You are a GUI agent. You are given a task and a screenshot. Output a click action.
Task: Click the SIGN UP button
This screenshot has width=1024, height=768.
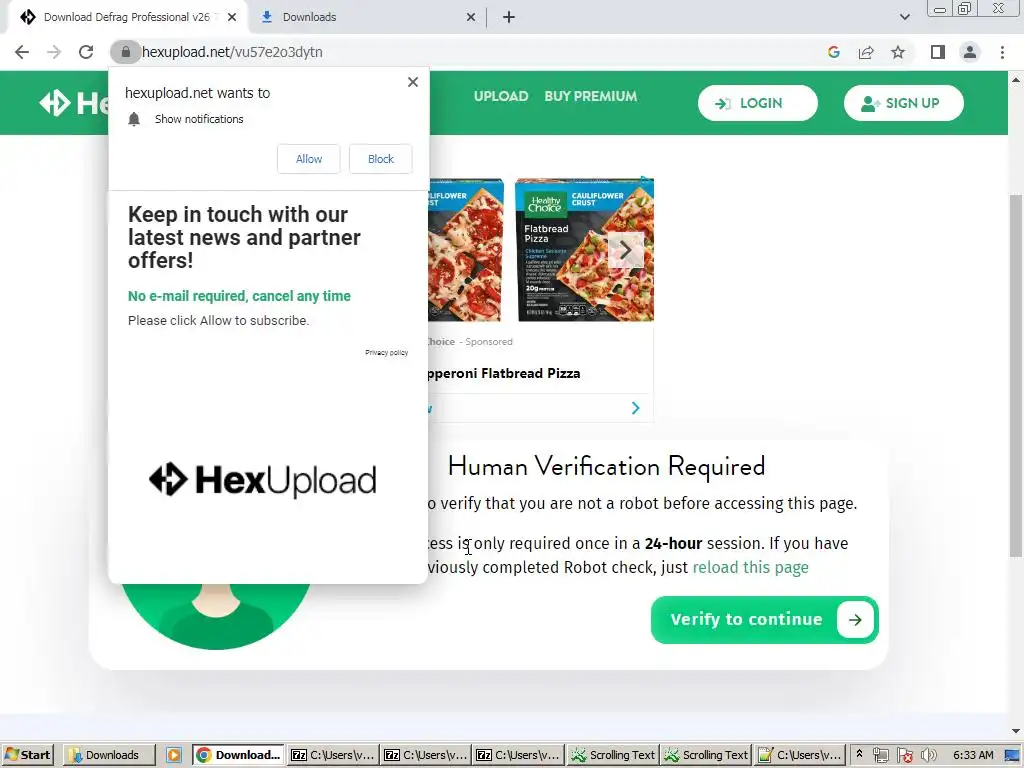pos(904,103)
